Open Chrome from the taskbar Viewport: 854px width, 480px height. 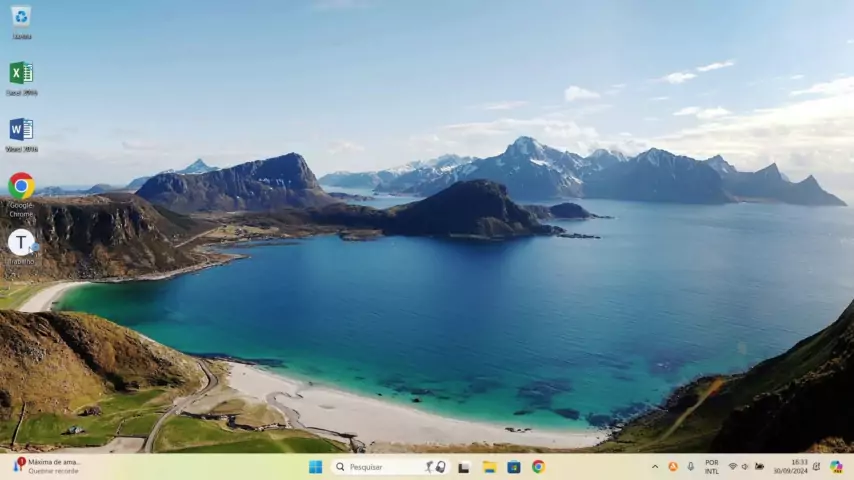(x=538, y=467)
